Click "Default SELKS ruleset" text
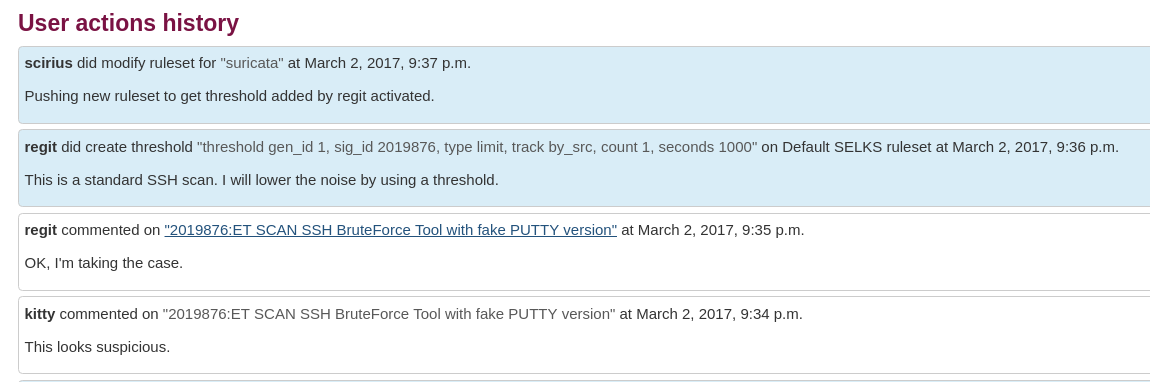1150x382 pixels. coord(857,147)
